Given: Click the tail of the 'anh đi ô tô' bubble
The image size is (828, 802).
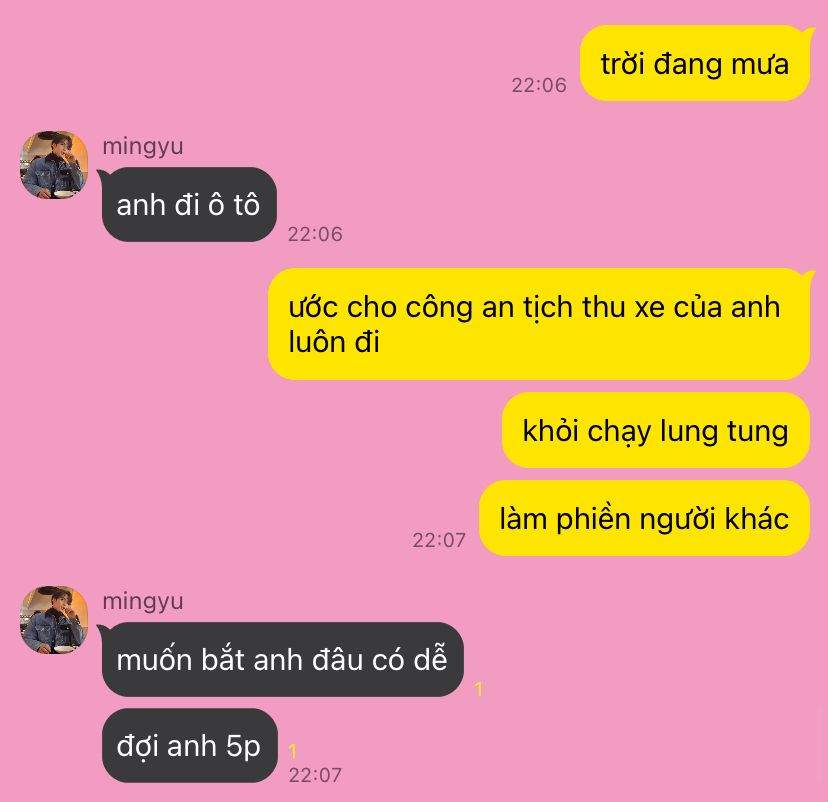Looking at the screenshot, I should pos(103,175).
